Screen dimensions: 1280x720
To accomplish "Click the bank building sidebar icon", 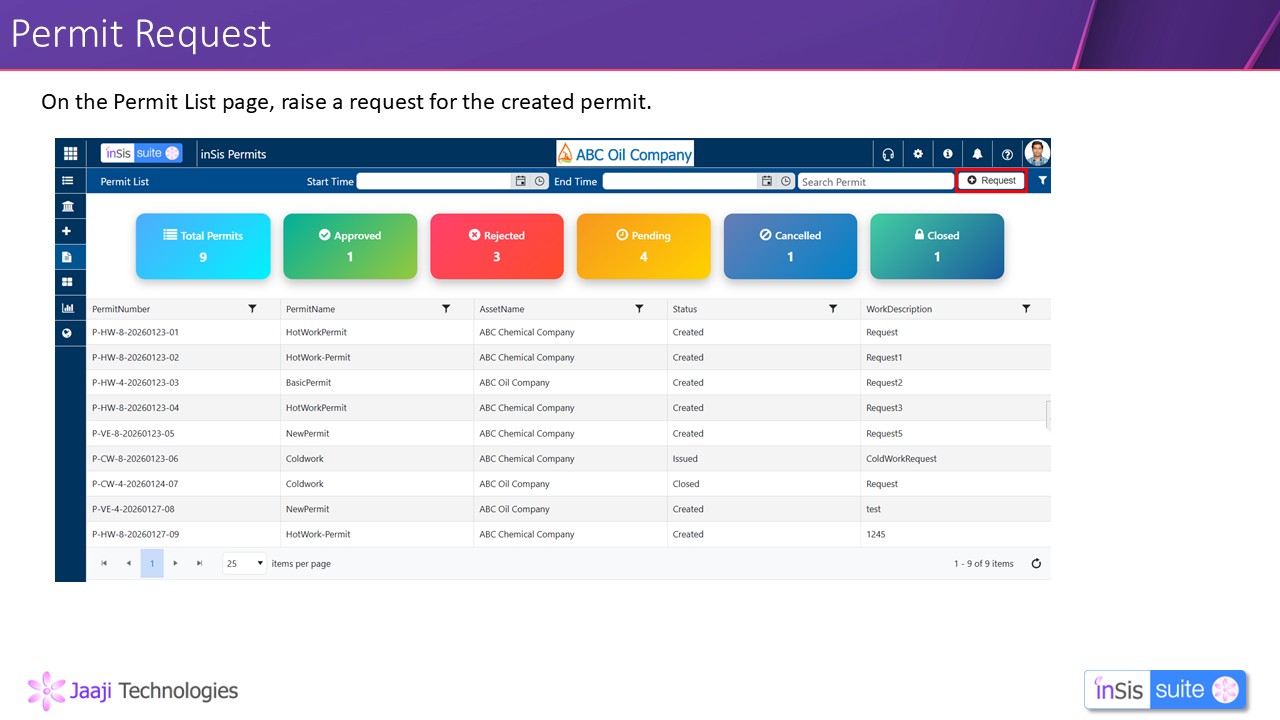I will [x=68, y=206].
